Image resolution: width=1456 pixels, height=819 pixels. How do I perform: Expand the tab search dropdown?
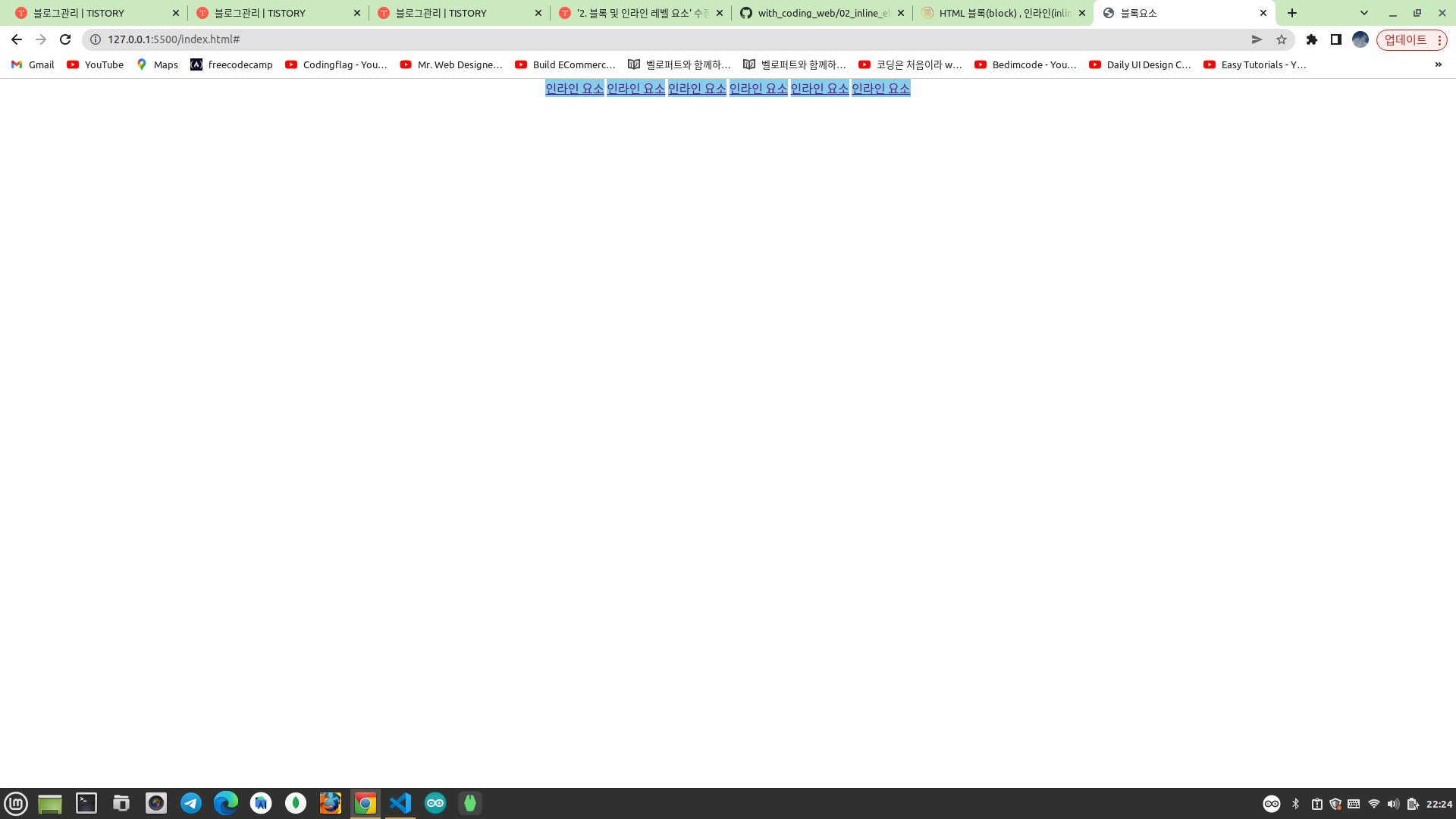click(x=1364, y=13)
